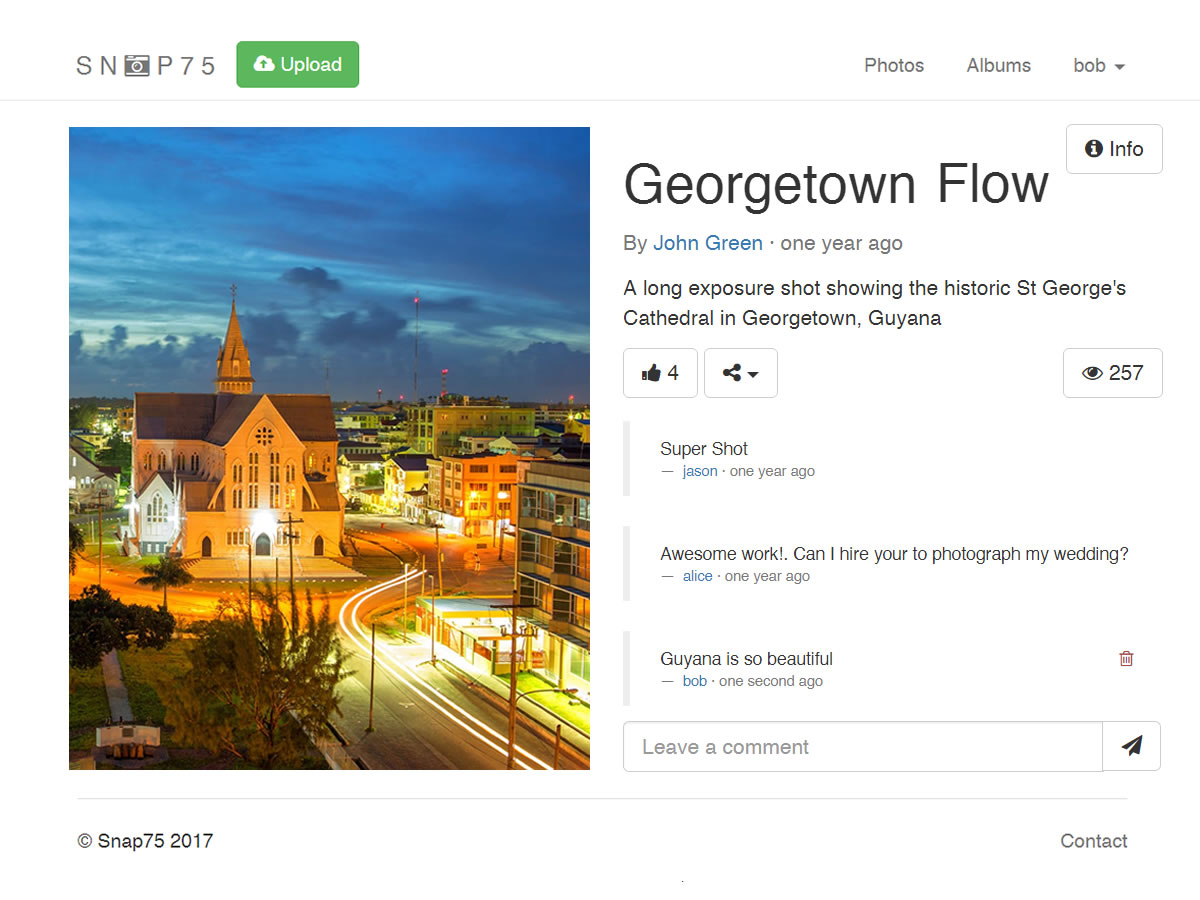Click the photo description about St George's Cathedral
Viewport: 1200px width, 900px height.
(x=875, y=303)
